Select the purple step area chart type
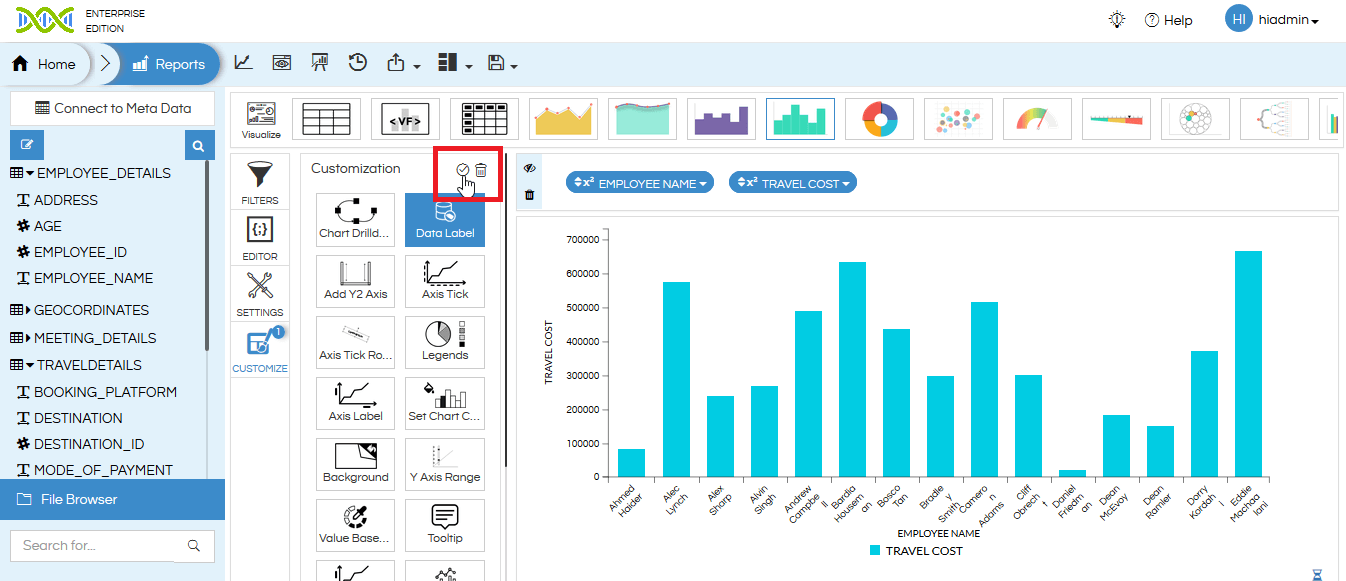Image resolution: width=1346 pixels, height=581 pixels. [x=721, y=119]
